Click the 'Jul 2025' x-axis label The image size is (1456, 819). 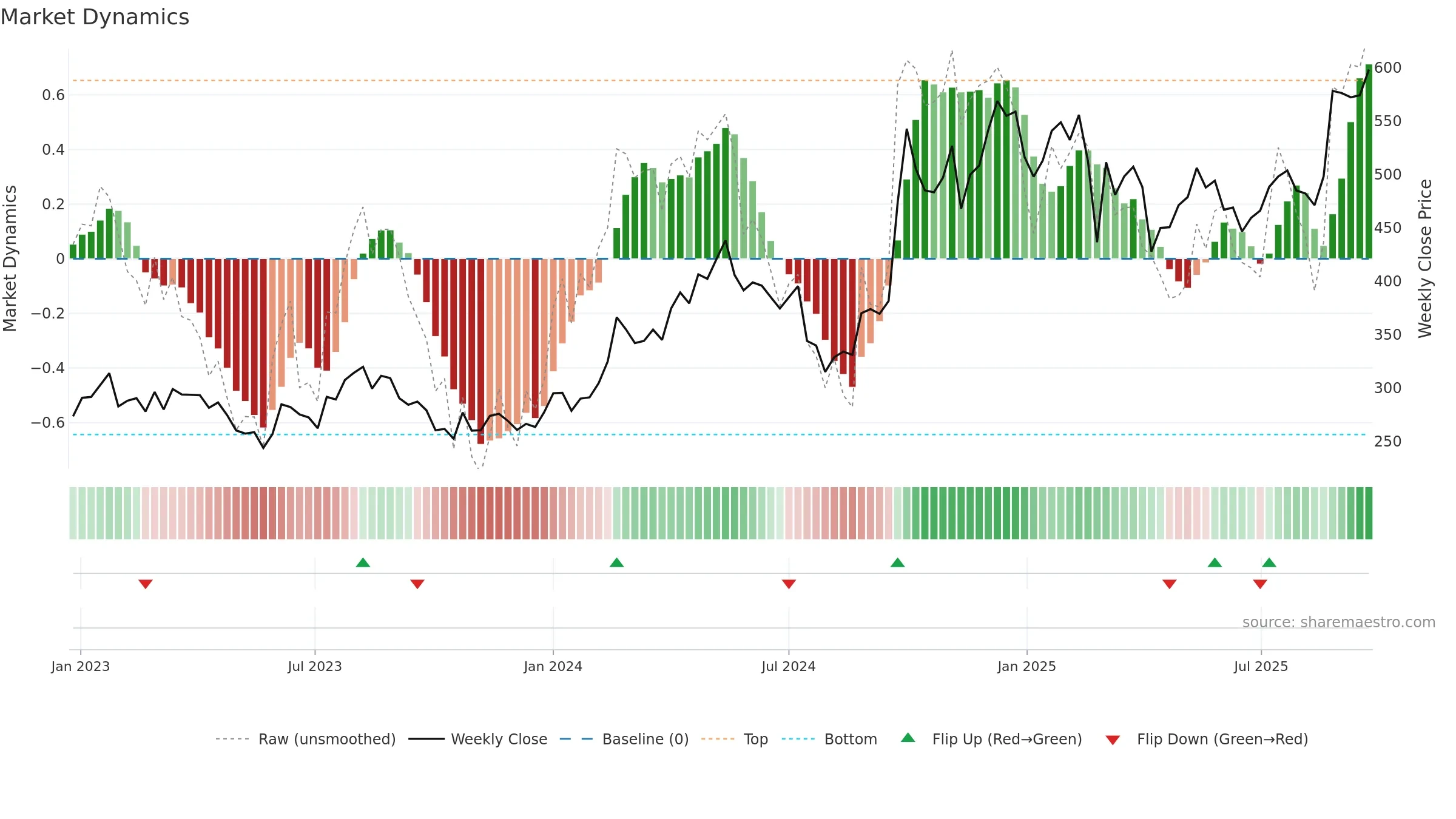point(1261,666)
